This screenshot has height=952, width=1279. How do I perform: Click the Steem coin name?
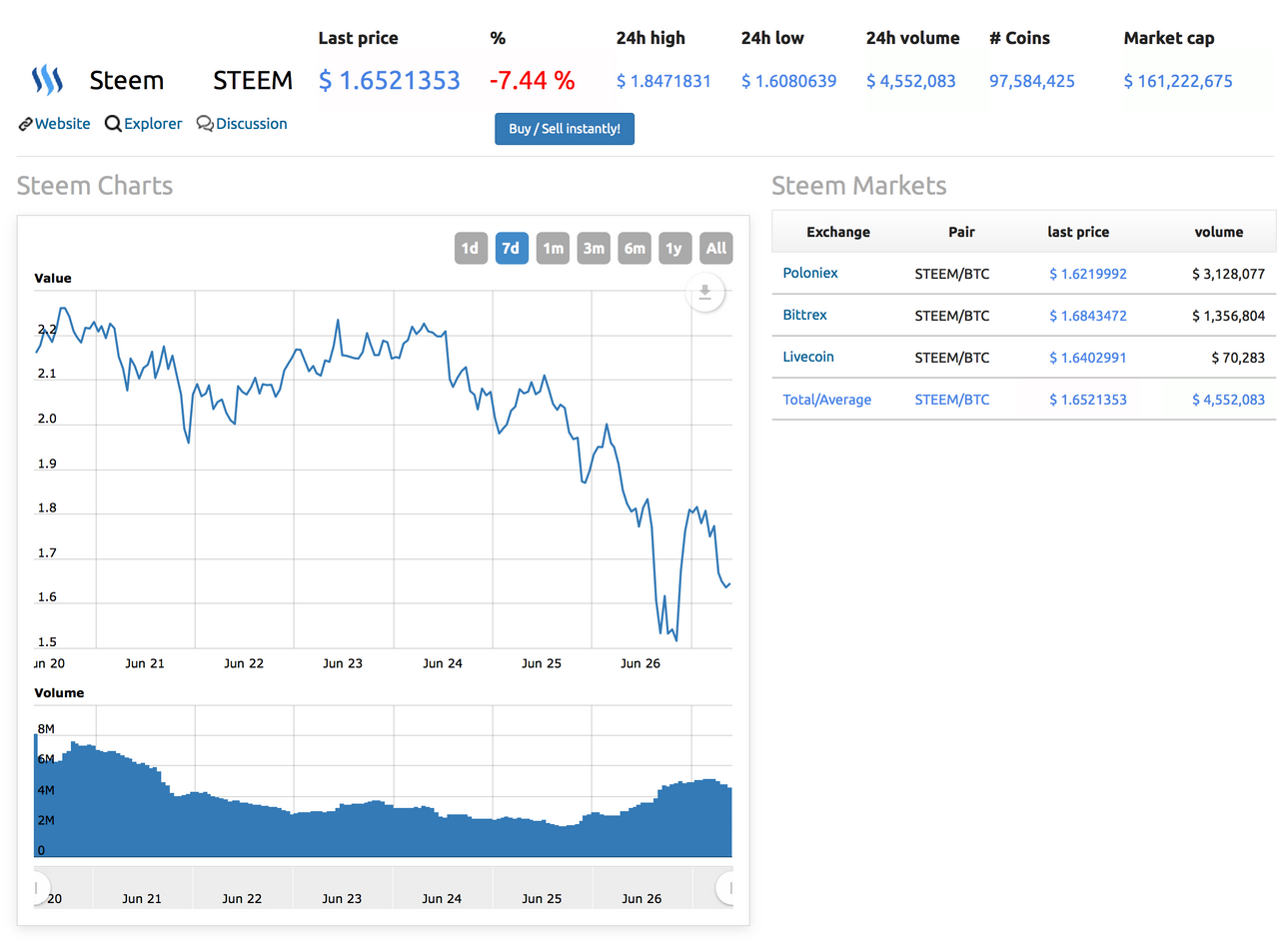click(127, 80)
